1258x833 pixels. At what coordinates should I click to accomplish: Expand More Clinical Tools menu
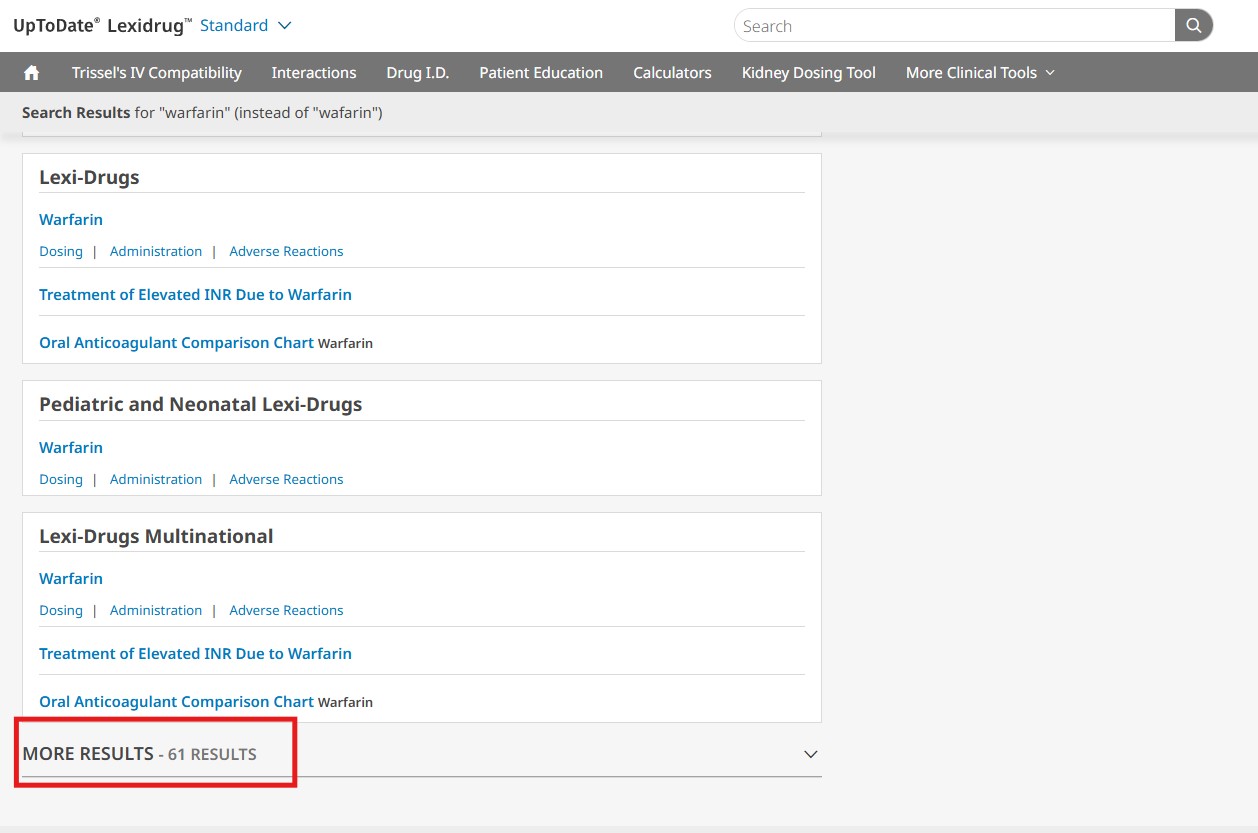tap(980, 73)
